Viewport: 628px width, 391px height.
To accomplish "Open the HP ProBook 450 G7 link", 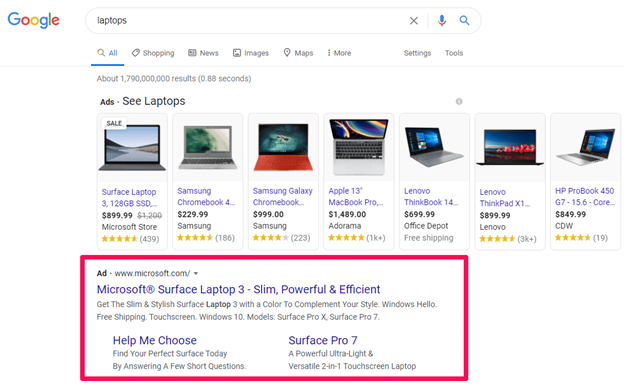I will coord(585,197).
